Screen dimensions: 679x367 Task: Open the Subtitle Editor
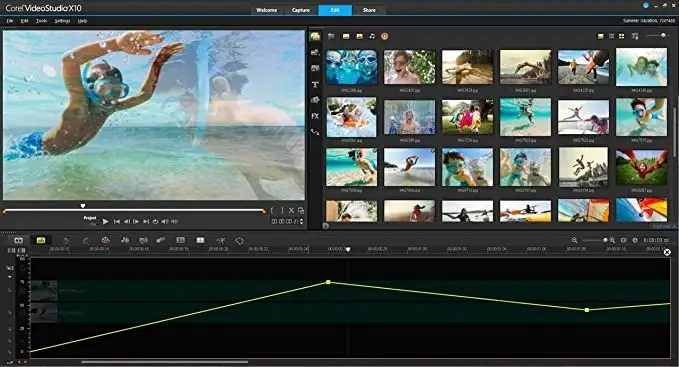(181, 240)
